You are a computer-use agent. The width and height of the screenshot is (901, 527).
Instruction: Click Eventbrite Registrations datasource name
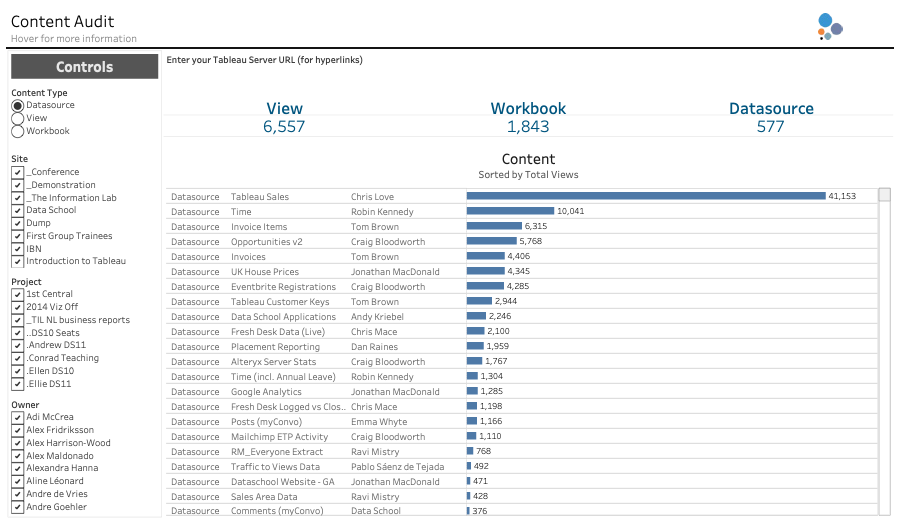click(283, 287)
